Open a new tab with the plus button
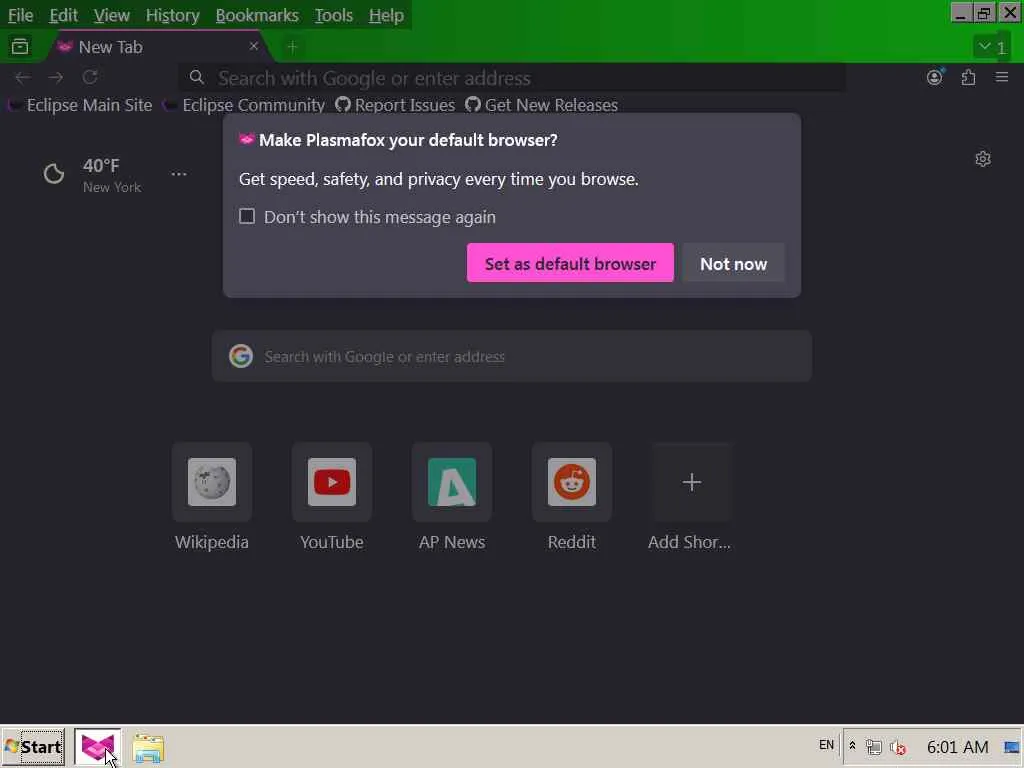This screenshot has width=1024, height=768. [293, 47]
